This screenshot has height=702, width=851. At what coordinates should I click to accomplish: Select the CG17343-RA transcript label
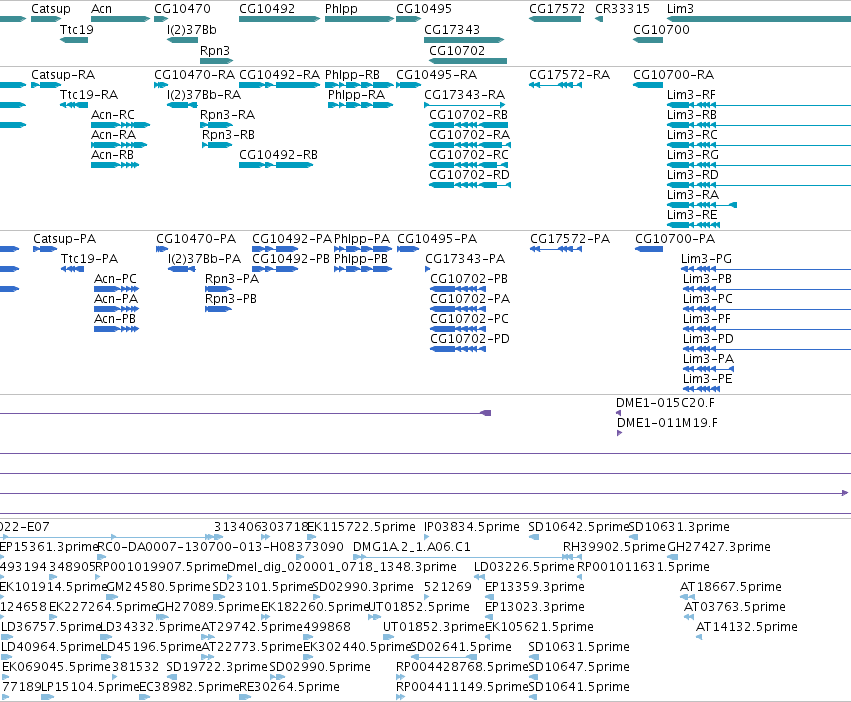pos(465,94)
